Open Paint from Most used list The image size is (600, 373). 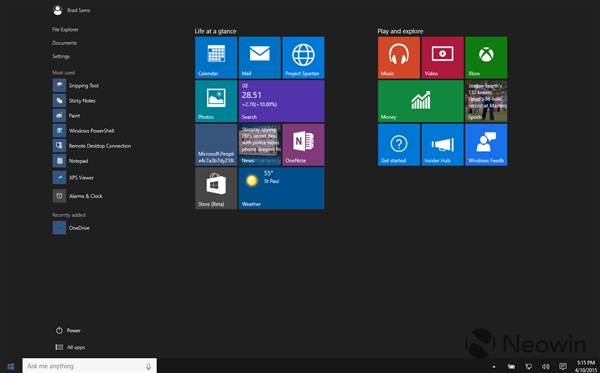(x=67, y=116)
